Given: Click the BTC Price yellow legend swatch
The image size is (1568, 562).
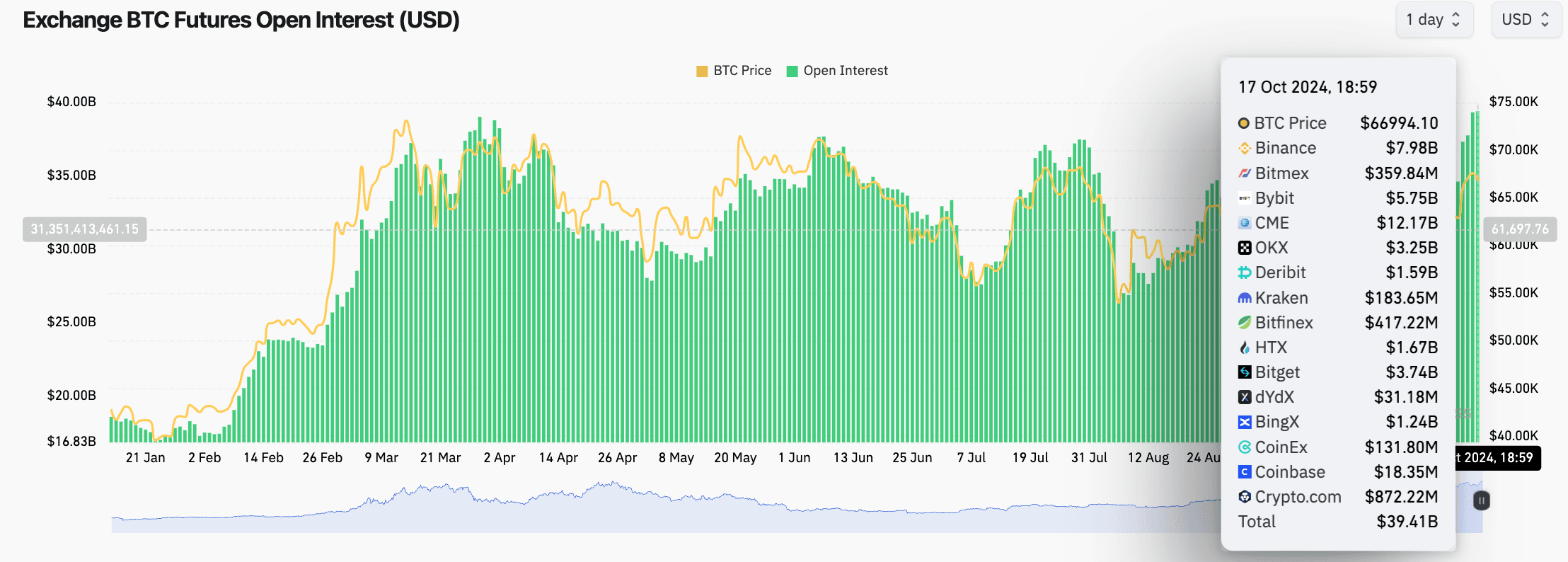Looking at the screenshot, I should click(x=702, y=71).
